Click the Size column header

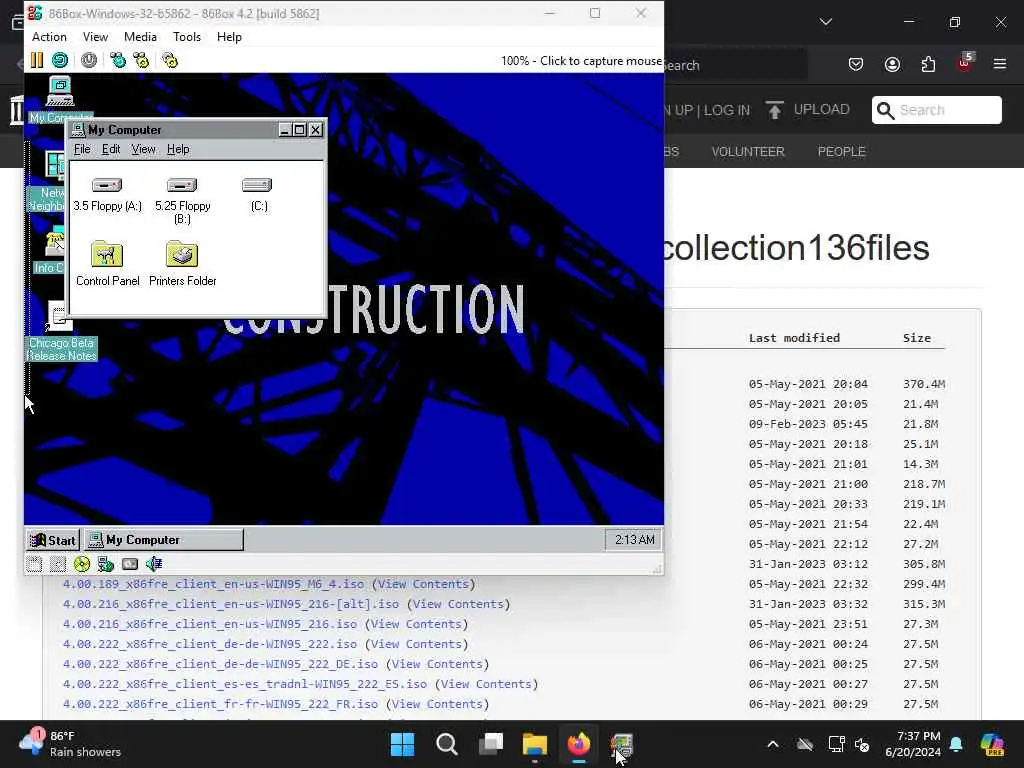point(917,338)
